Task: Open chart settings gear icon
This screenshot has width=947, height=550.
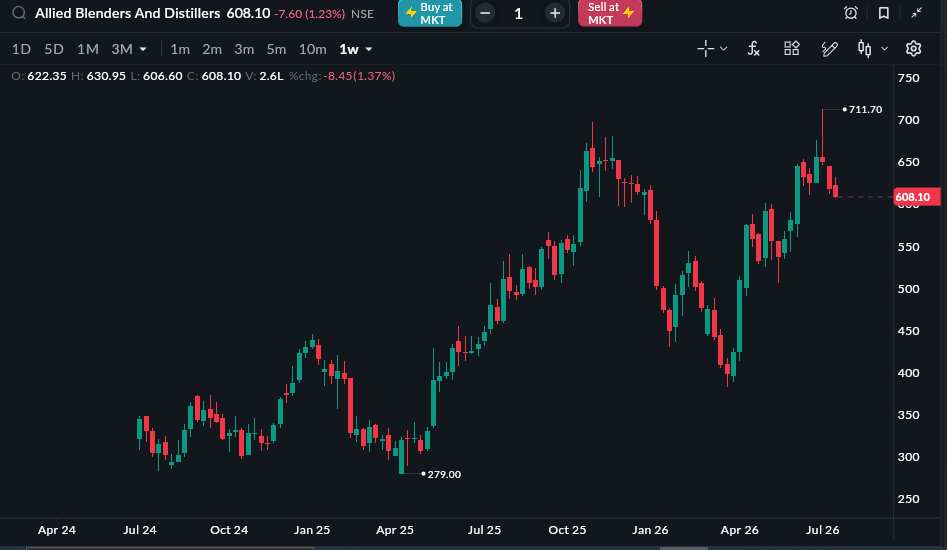Action: point(914,48)
